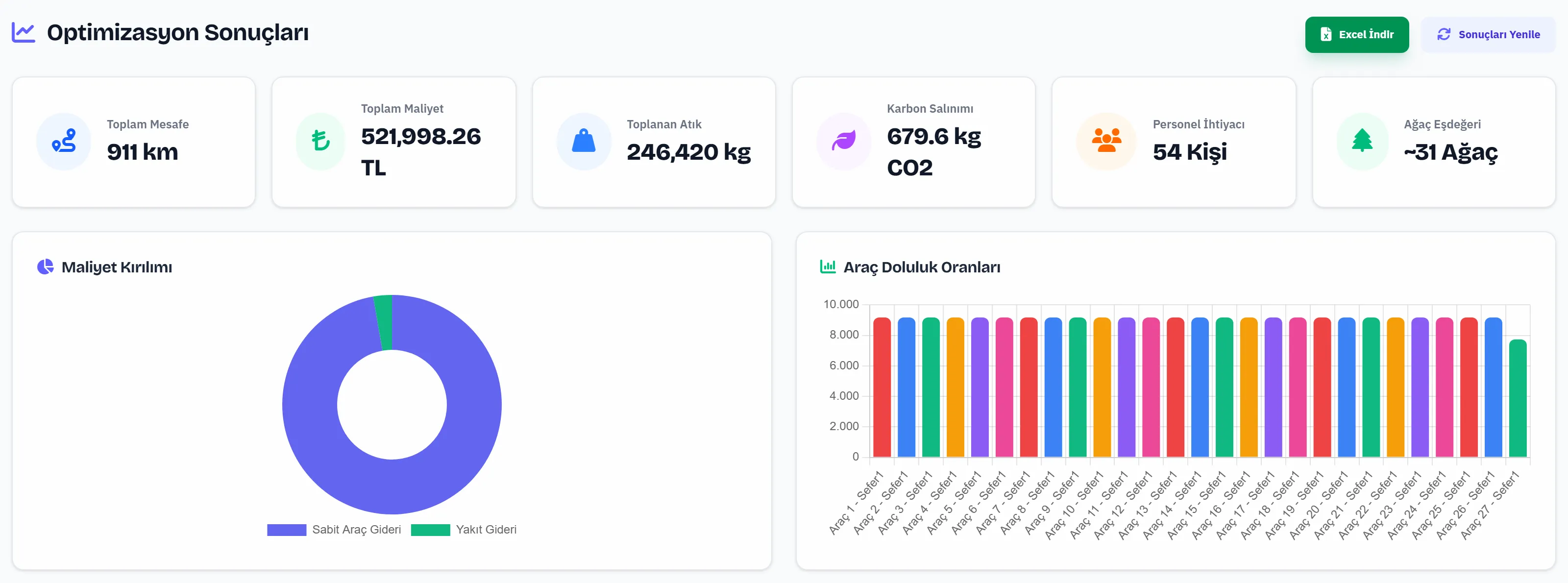Screen dimensions: 1568x583
Task: Click the Sonuçları Yenile button
Action: point(1488,35)
